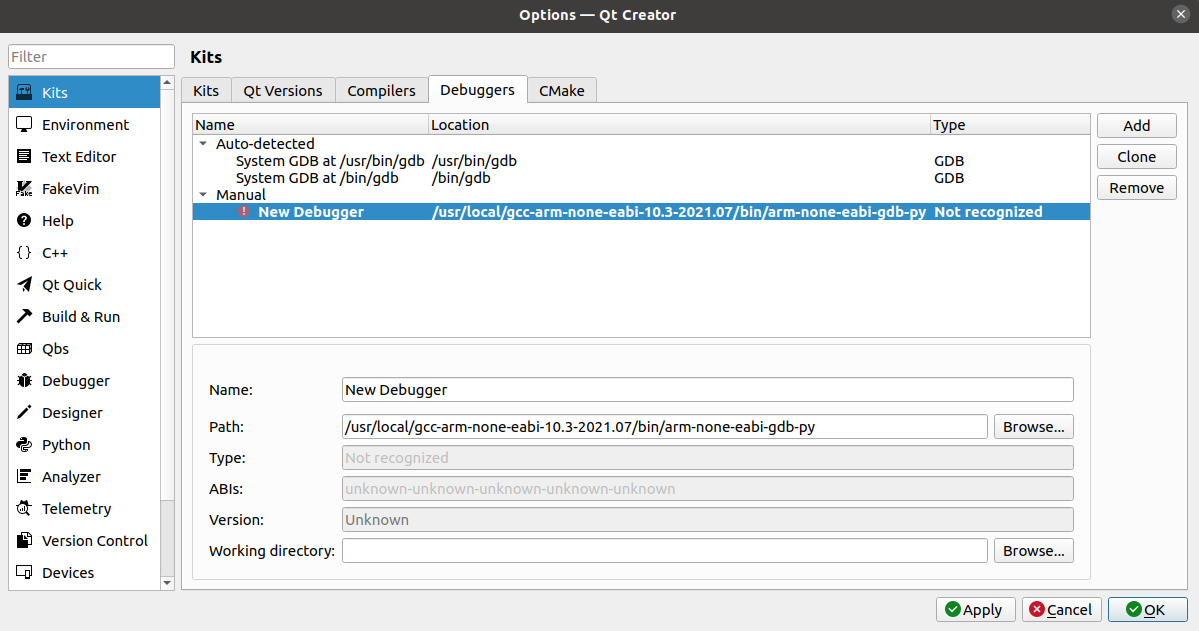Sort by the Location column header
The width and height of the screenshot is (1199, 631).
[679, 125]
